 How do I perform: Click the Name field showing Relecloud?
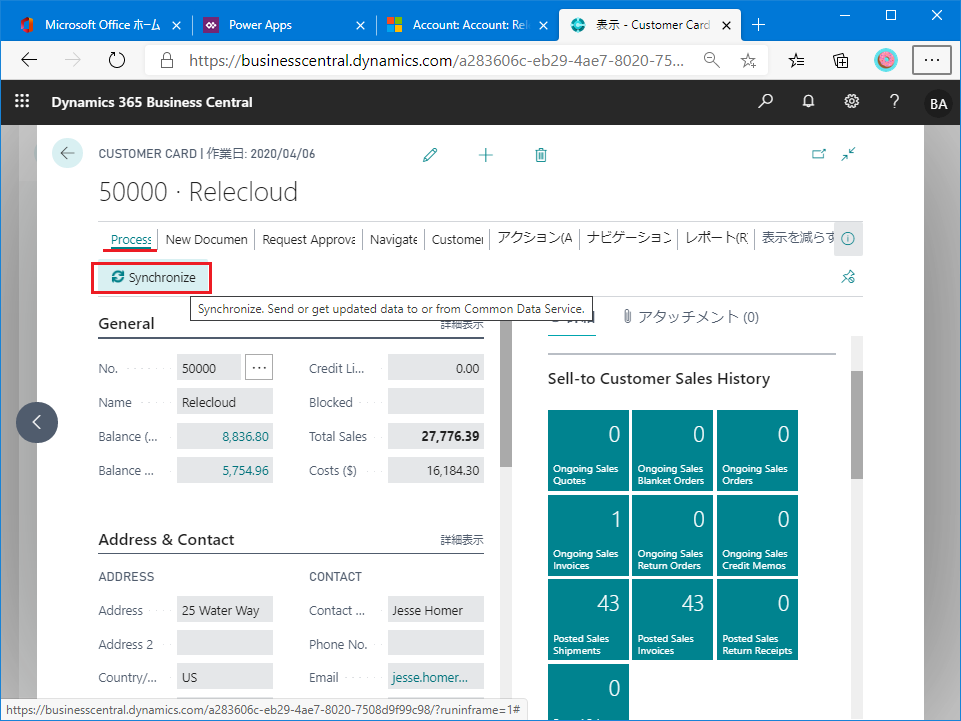225,402
